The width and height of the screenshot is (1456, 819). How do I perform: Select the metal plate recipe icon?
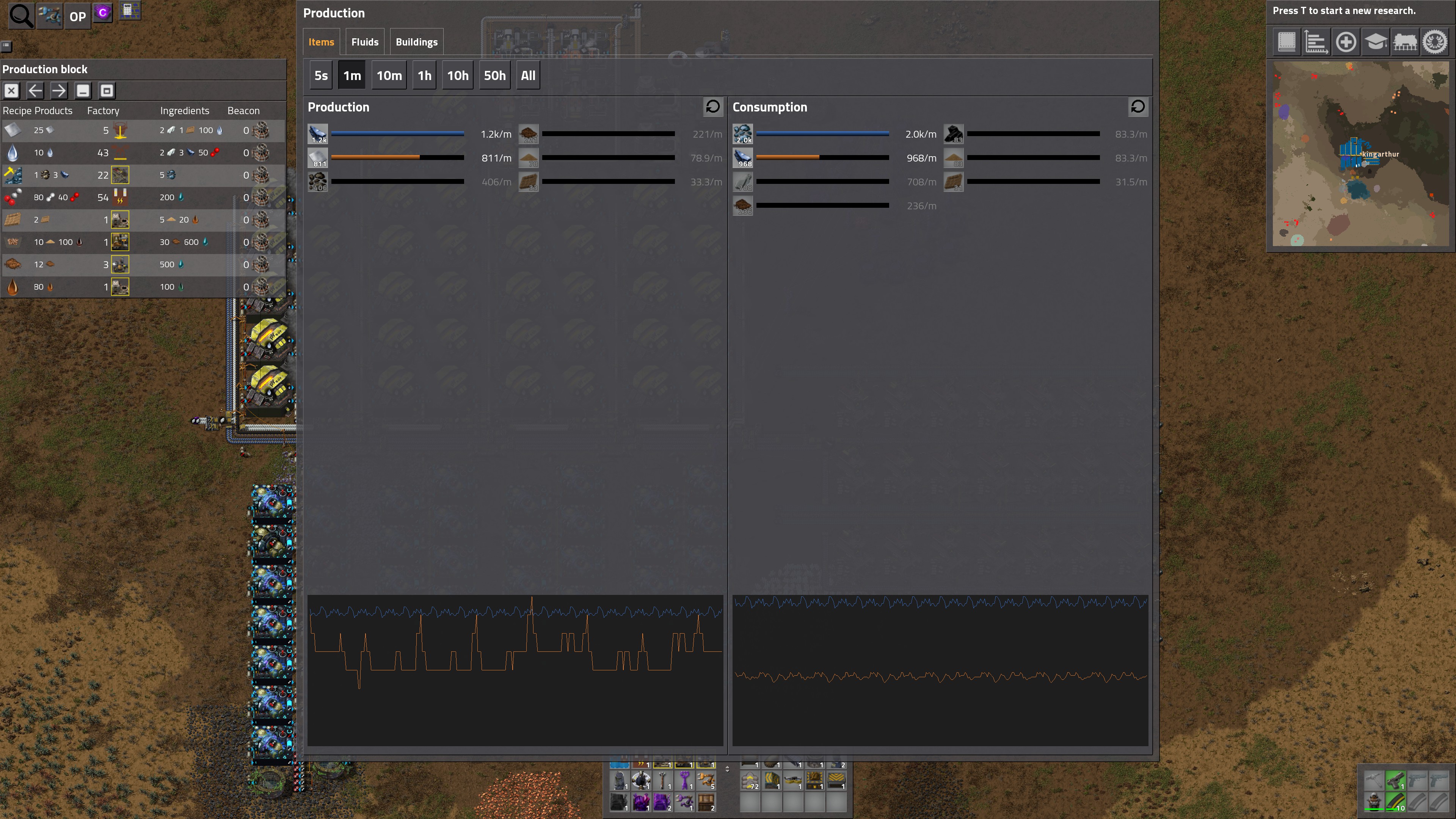point(13,130)
